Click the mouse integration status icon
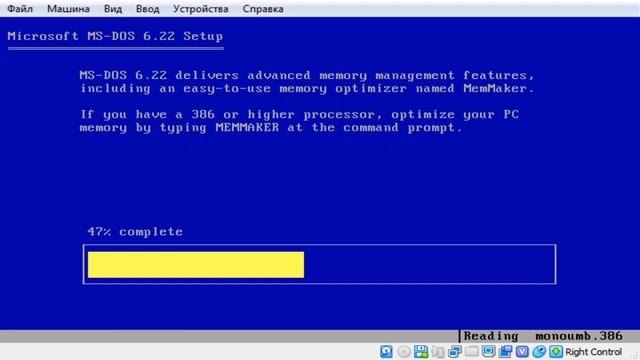The width and height of the screenshot is (640, 360). pos(539,351)
